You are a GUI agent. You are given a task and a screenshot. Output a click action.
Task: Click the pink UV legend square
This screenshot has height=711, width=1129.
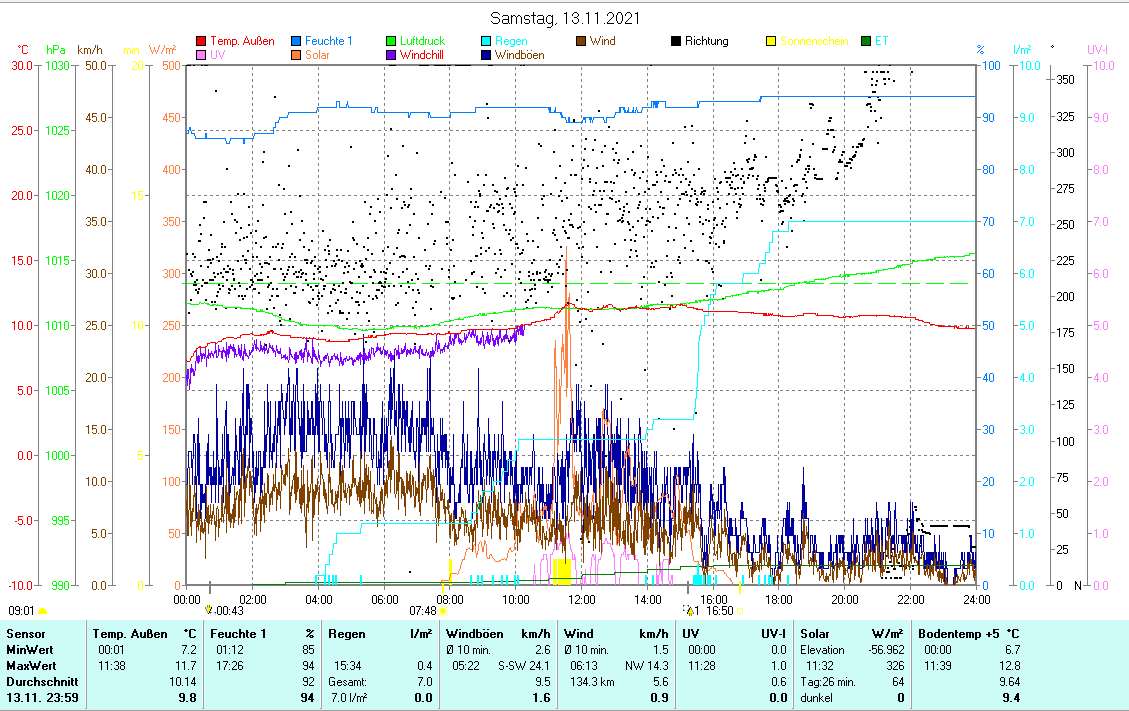[202, 56]
